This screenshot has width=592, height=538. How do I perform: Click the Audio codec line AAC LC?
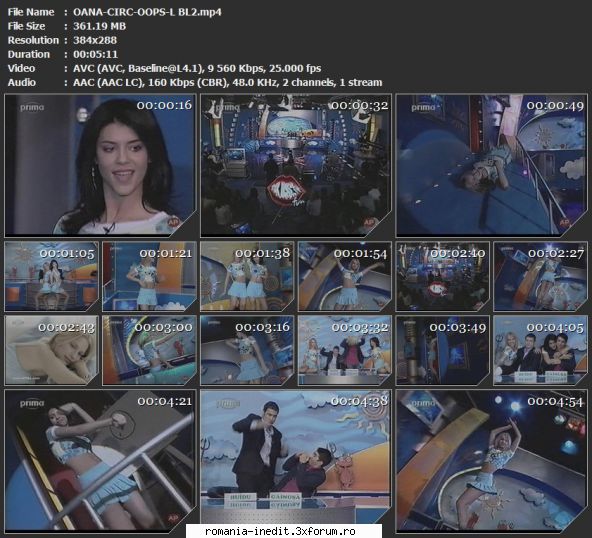(228, 82)
